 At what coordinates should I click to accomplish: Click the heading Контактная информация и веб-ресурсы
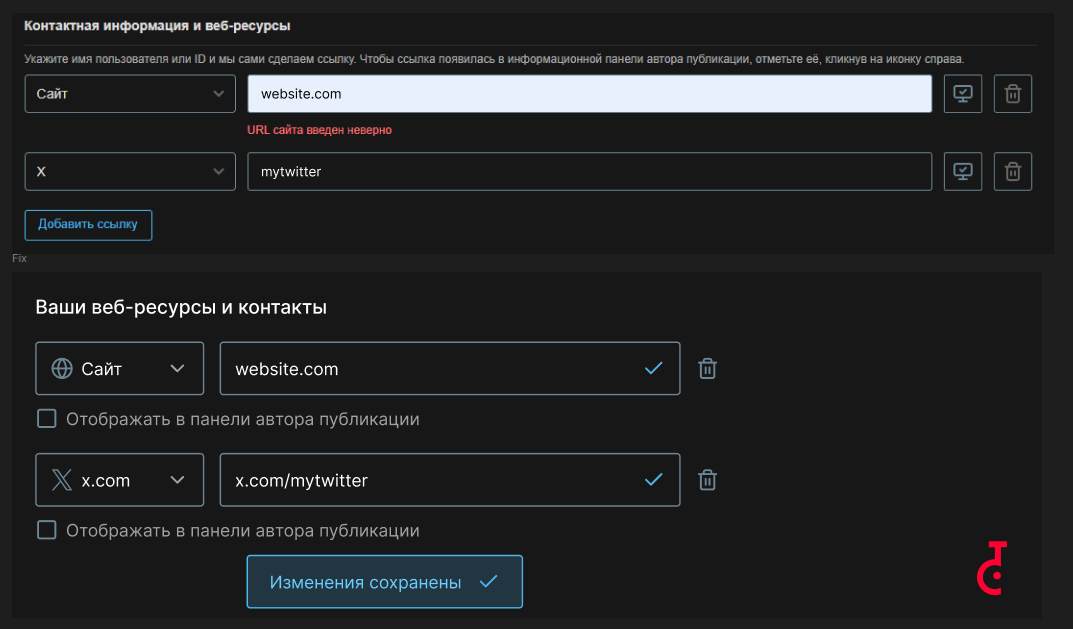pyautogui.click(x=157, y=26)
